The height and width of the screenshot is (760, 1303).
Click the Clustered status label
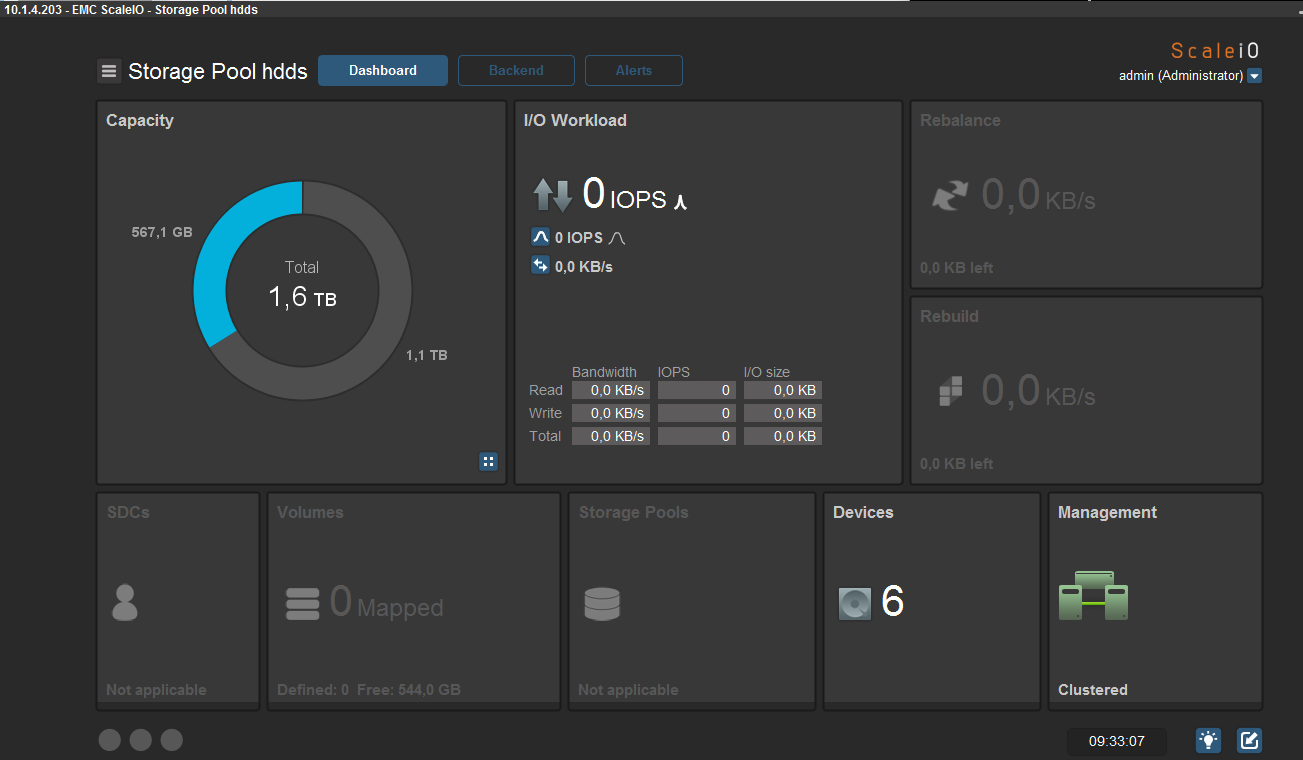click(x=1093, y=690)
